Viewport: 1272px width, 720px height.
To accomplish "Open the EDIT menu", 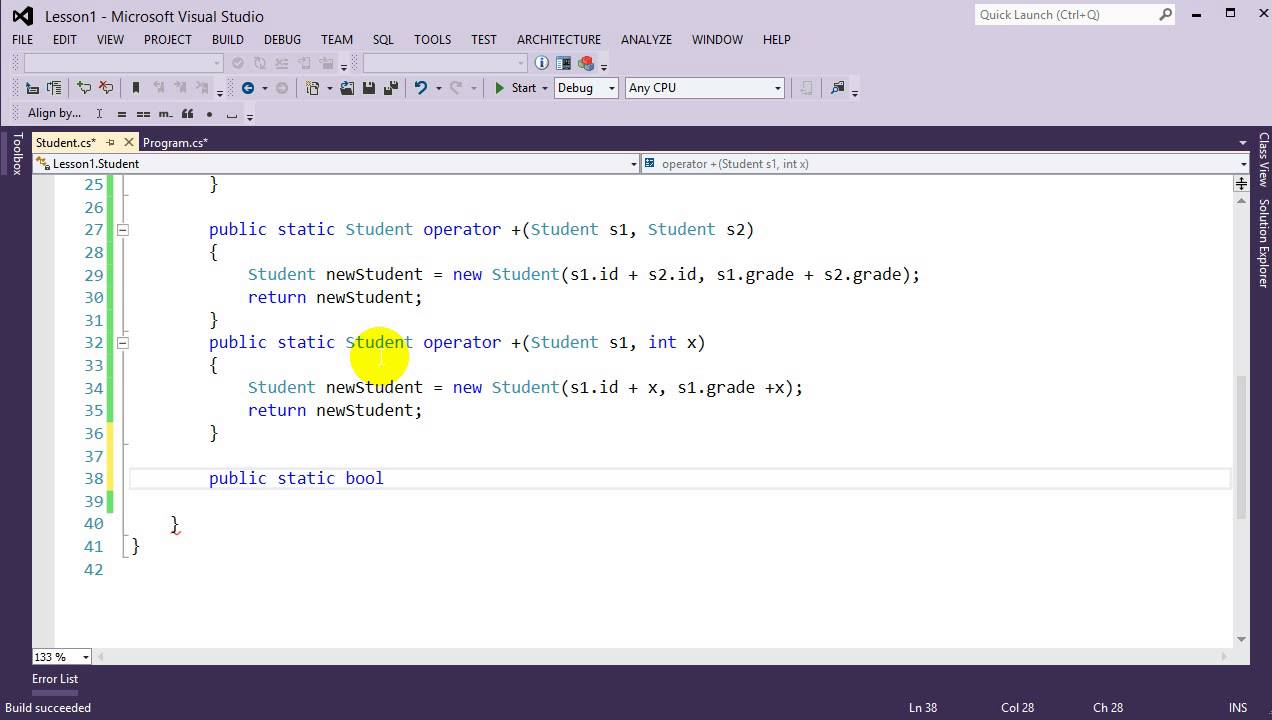I will 64,39.
